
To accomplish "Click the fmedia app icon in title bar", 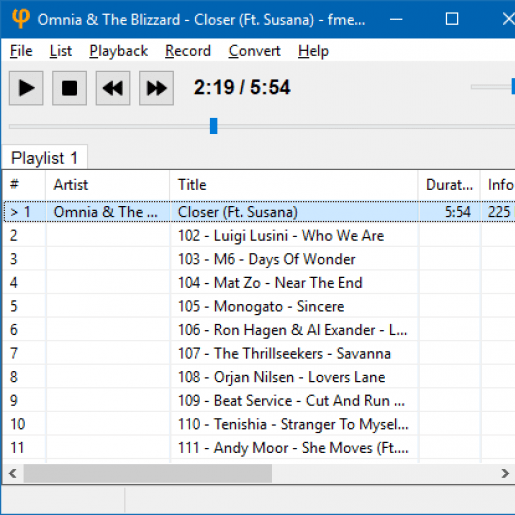I will 21,18.
